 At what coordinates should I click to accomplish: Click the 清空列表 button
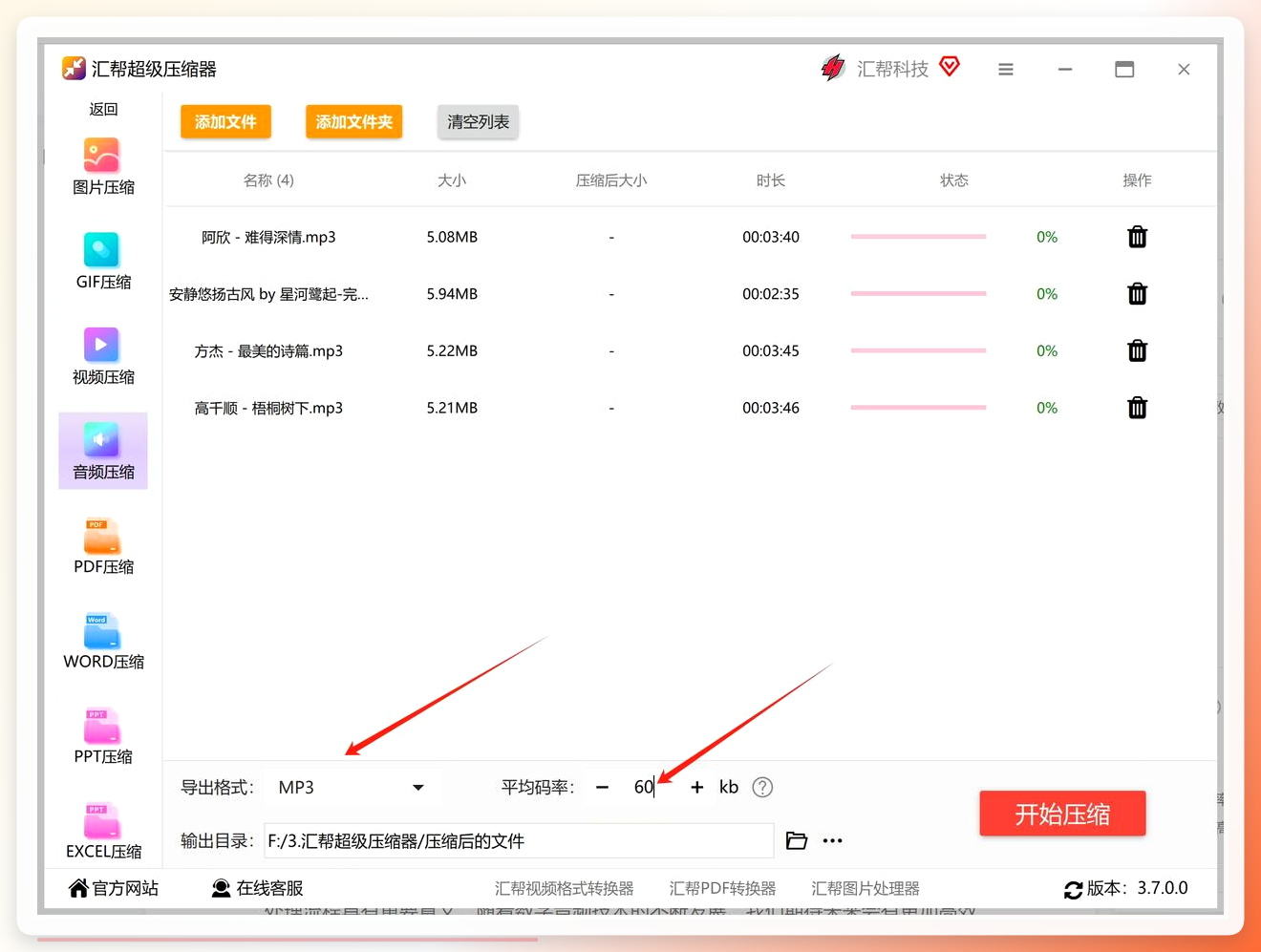pos(479,122)
